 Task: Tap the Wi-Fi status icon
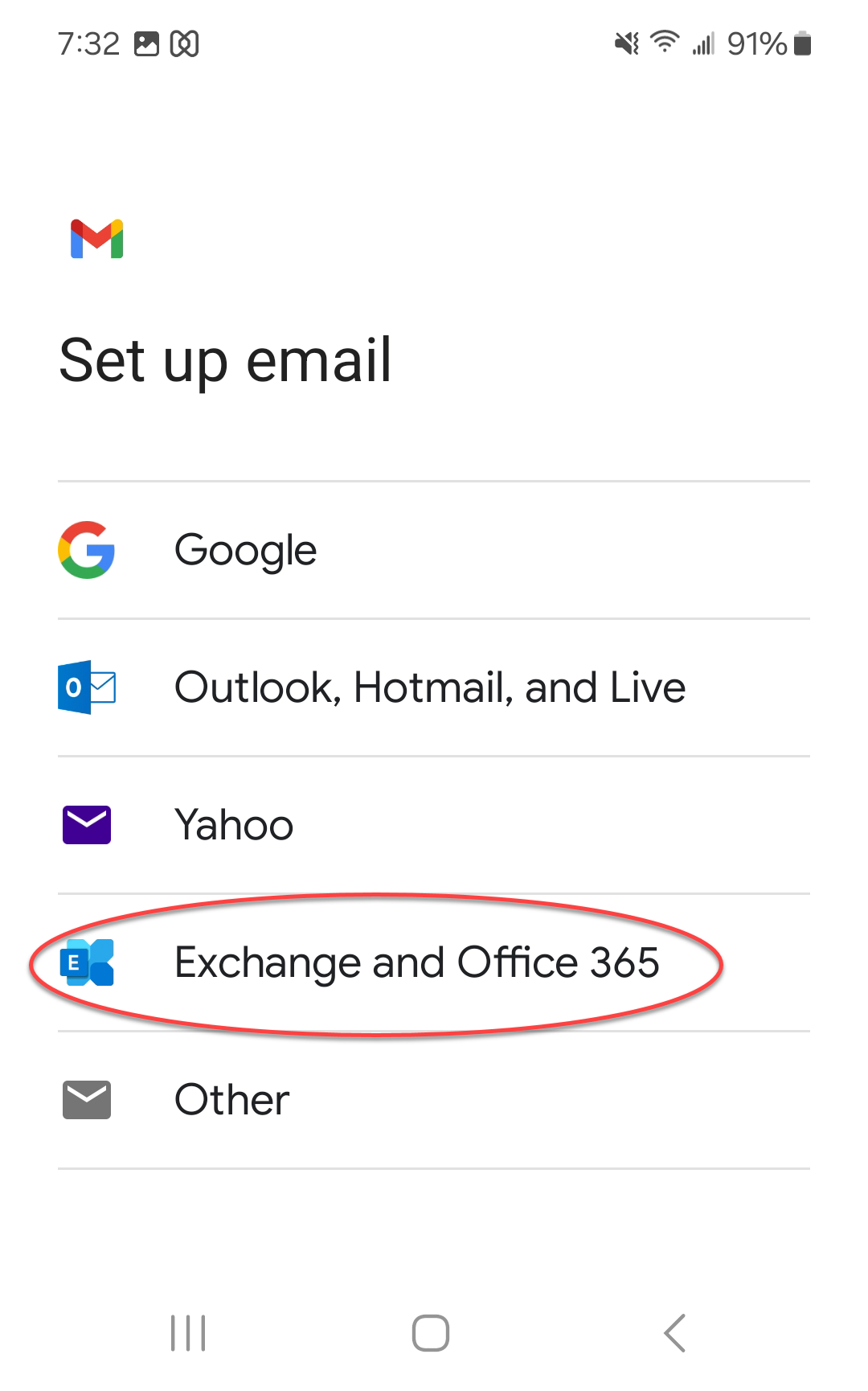click(665, 42)
